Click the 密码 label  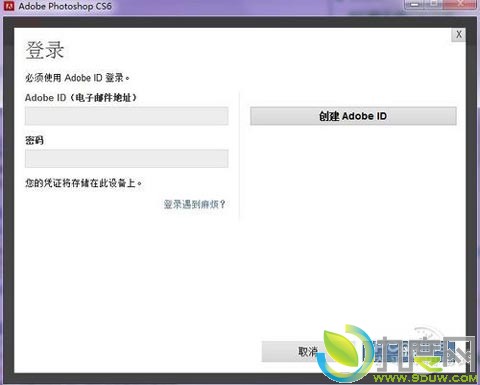34,140
